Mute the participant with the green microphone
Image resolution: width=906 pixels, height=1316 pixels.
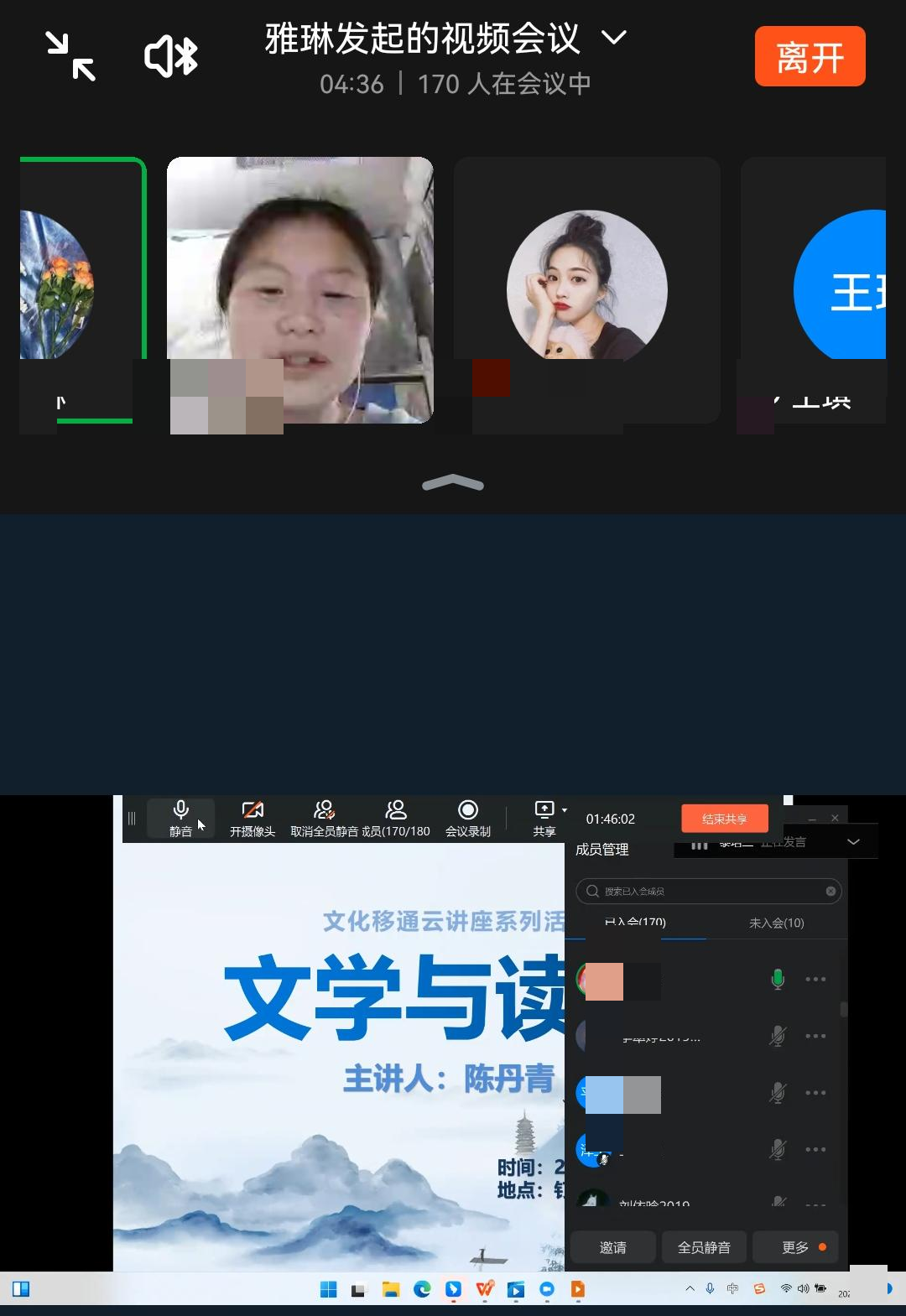click(778, 979)
